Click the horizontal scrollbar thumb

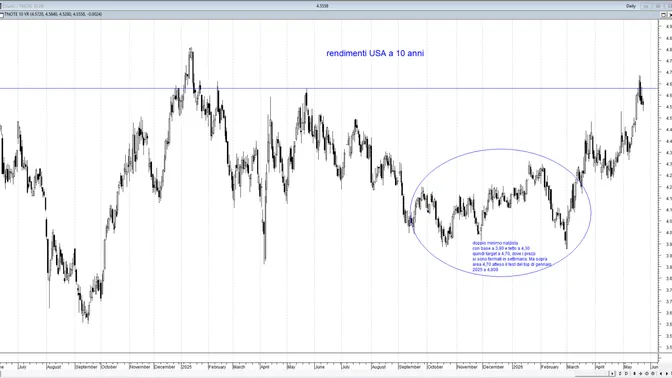(x=591, y=374)
